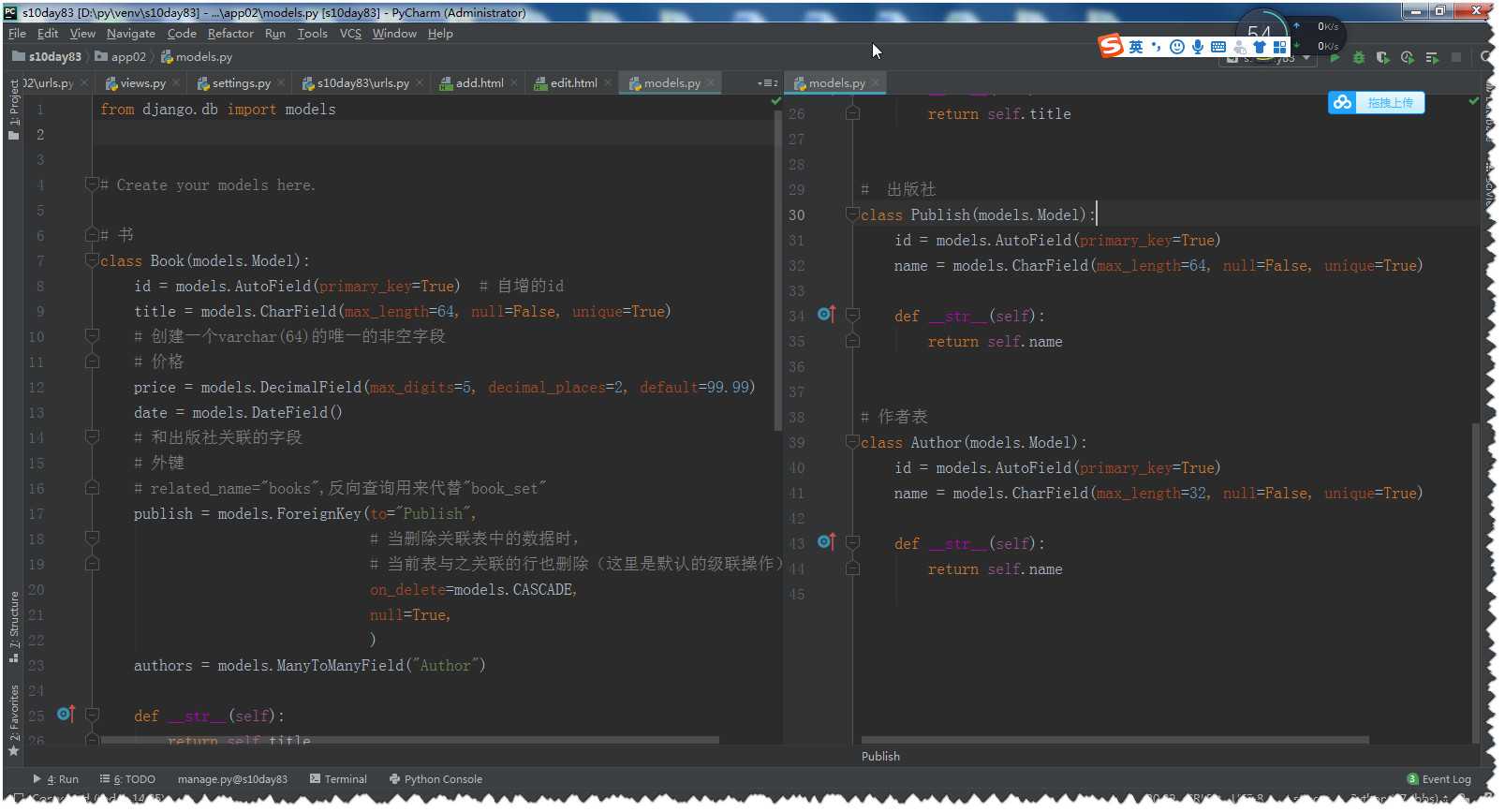Click the right editor green inspection checkmark
Screen dimensions: 1505x812
[1473, 100]
